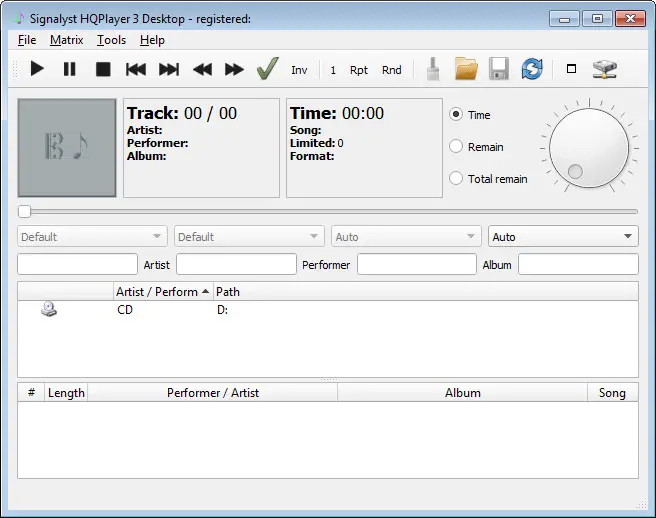Image resolution: width=656 pixels, height=518 pixels.
Task: Click the HQPlayer app icon in title bar
Action: click(18, 18)
